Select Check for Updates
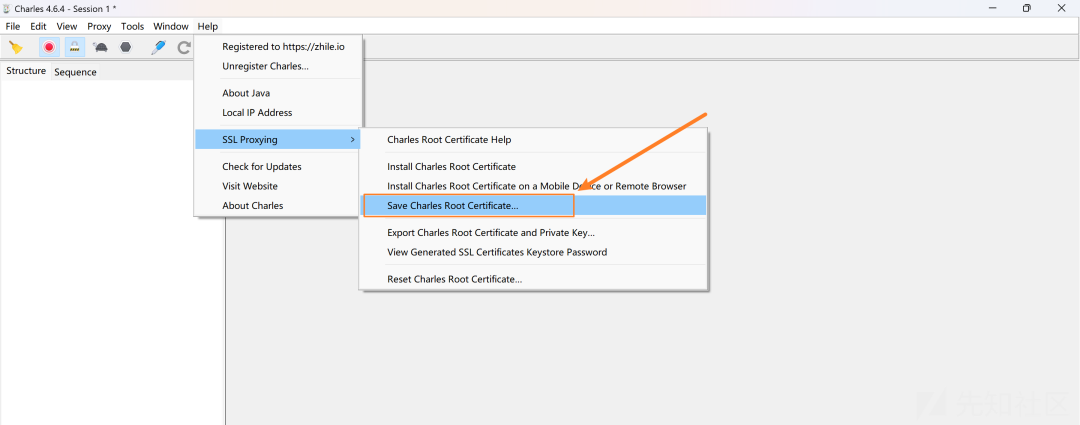 pos(278,166)
